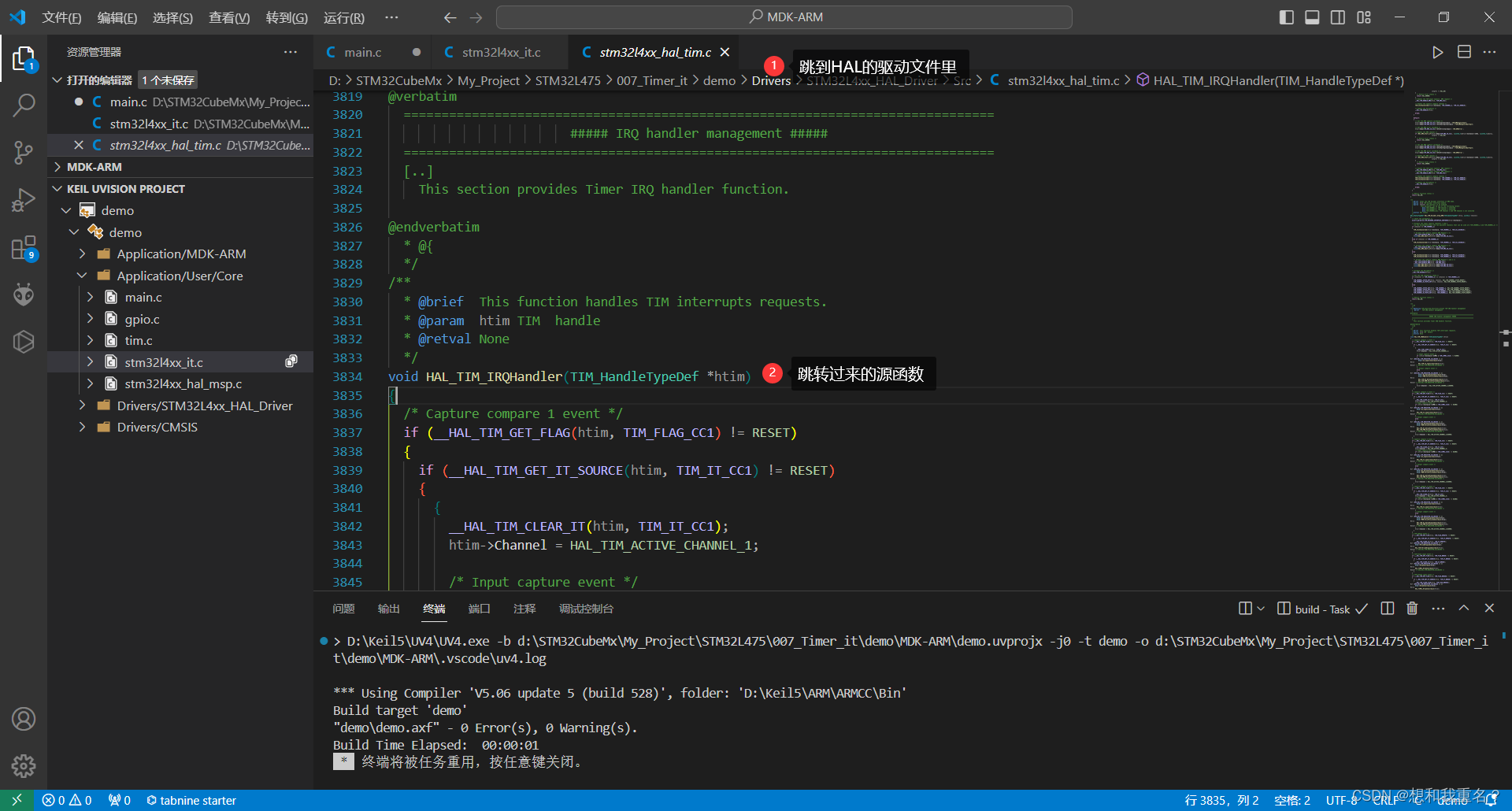The height and width of the screenshot is (811, 1512).
Task: Kill terminal with the trash icon
Action: point(1412,608)
